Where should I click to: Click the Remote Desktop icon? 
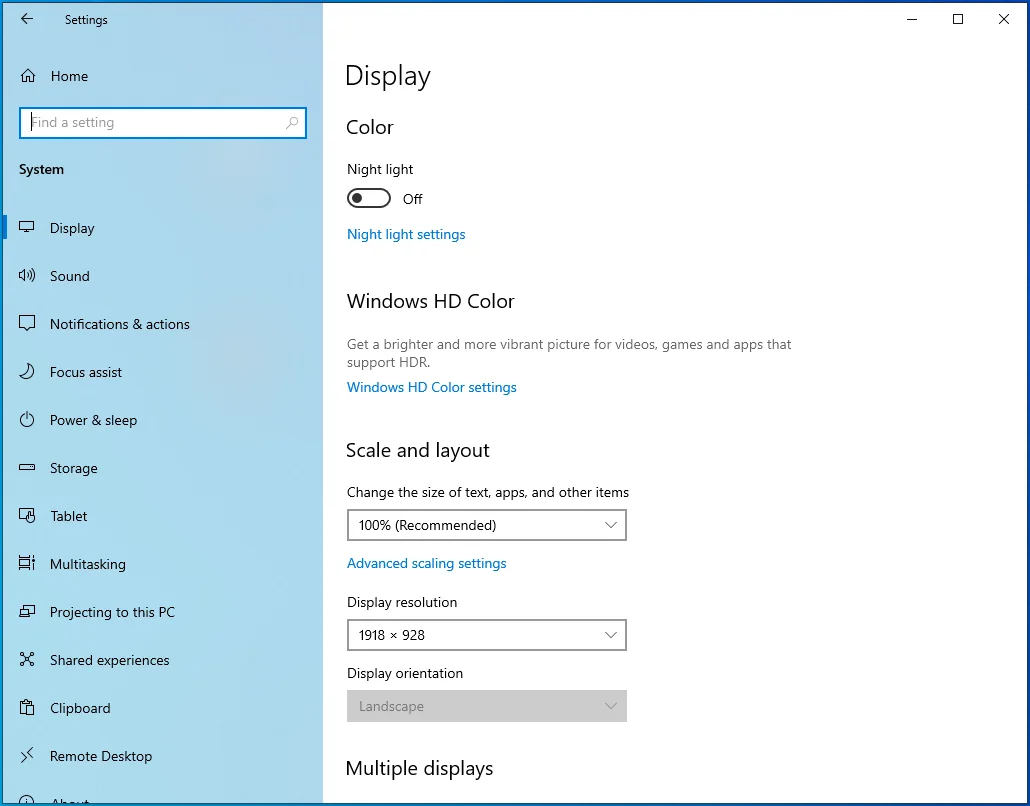pyautogui.click(x=27, y=755)
